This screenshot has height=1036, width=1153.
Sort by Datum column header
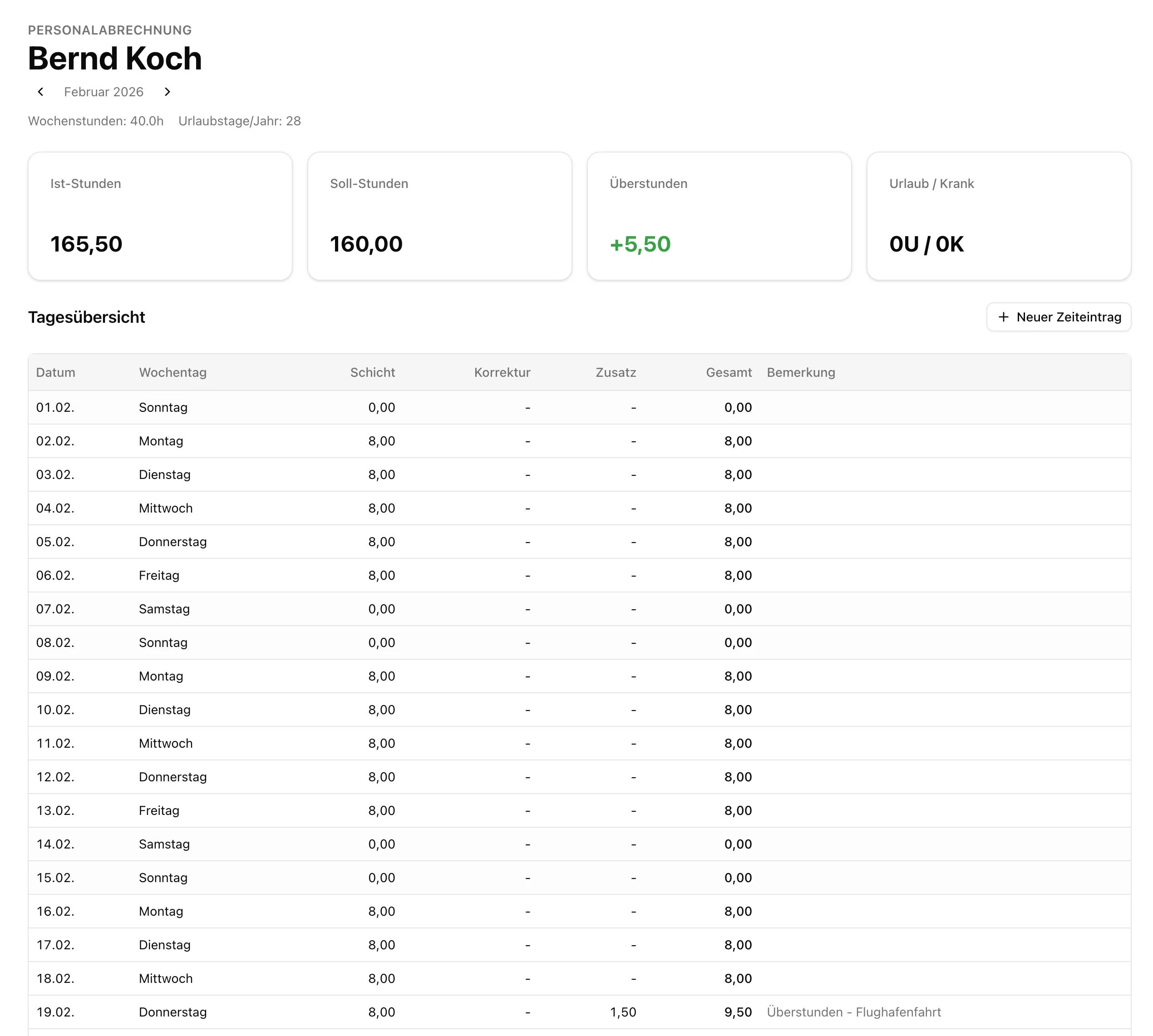click(55, 372)
